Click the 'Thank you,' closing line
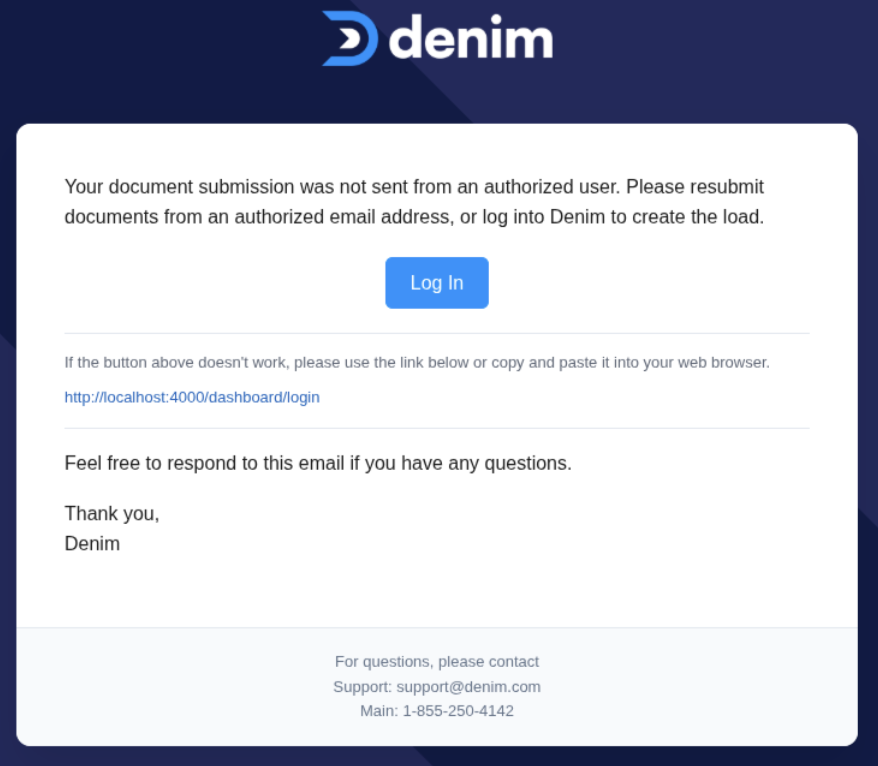 [x=112, y=513]
